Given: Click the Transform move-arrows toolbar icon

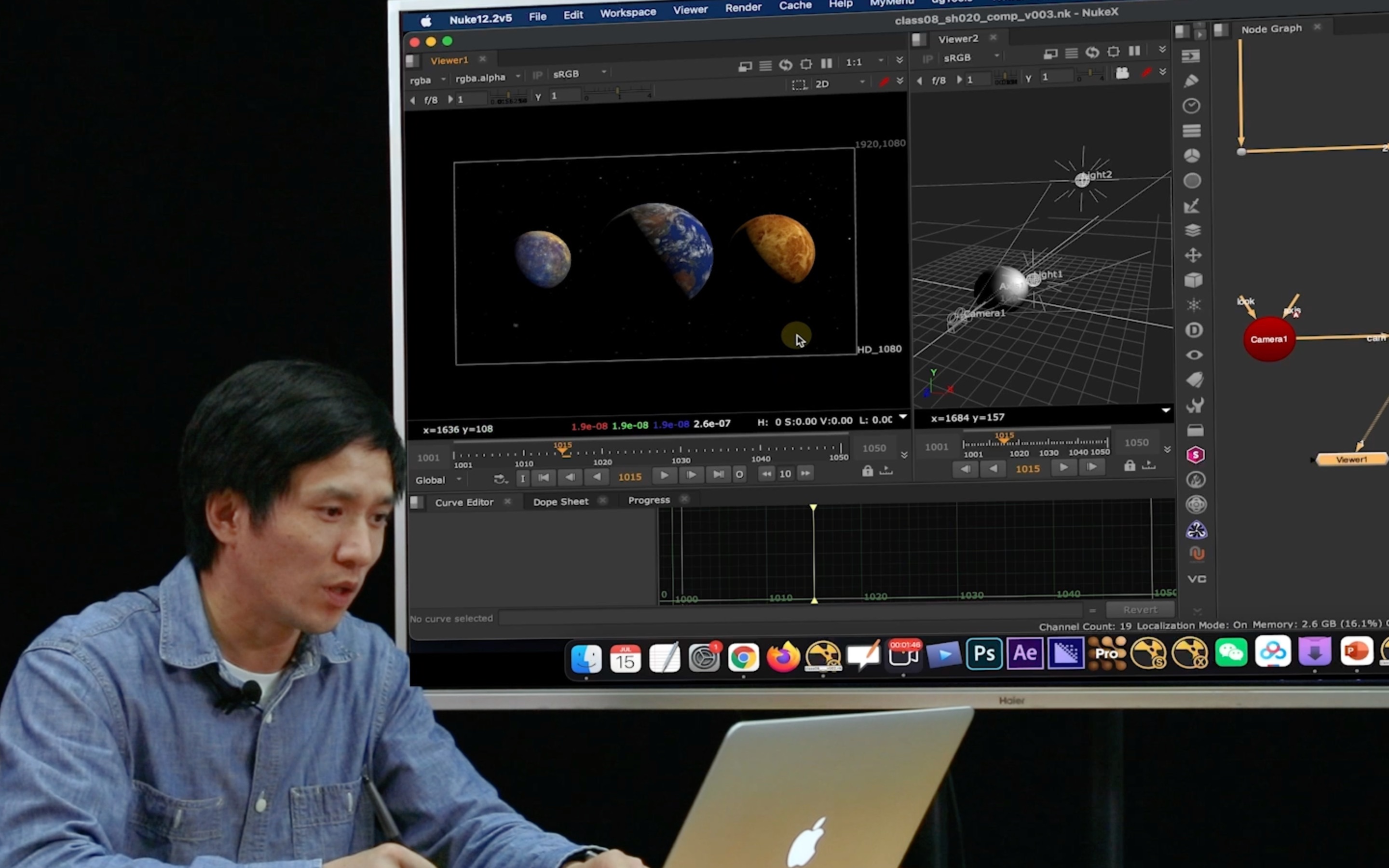Looking at the screenshot, I should pos(1193,255).
